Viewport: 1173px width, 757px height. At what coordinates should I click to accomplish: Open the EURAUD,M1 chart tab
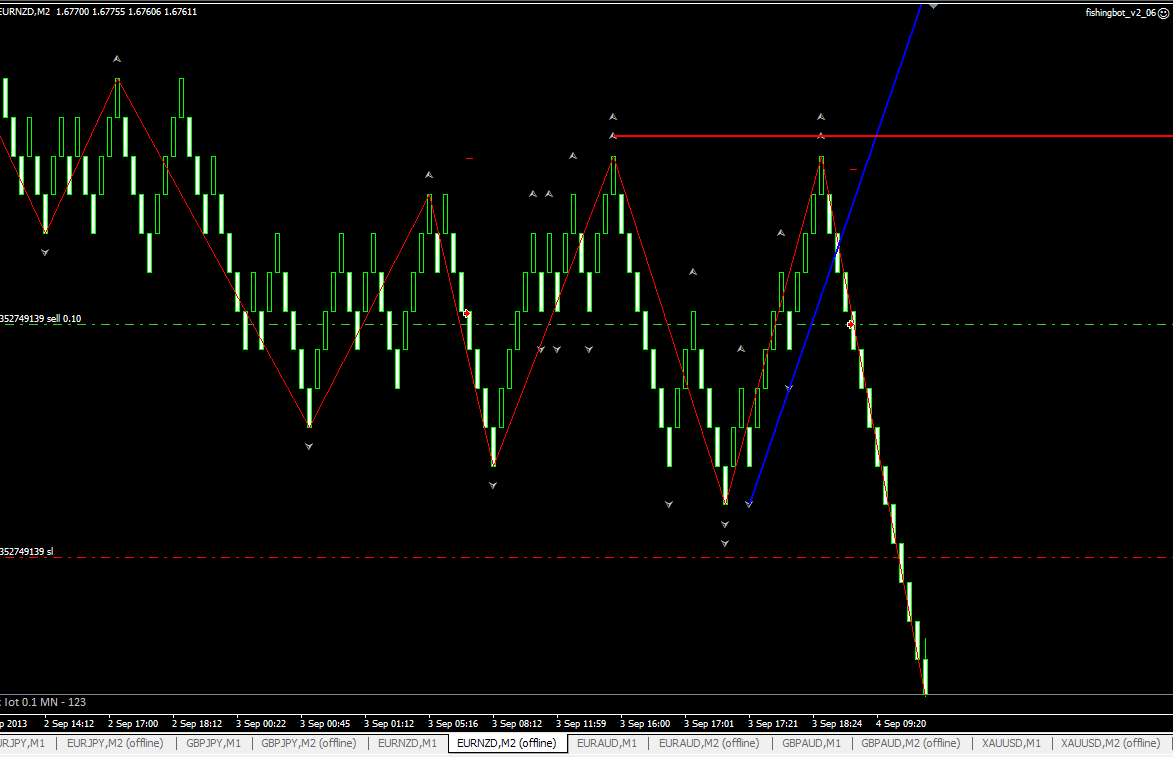[x=607, y=743]
